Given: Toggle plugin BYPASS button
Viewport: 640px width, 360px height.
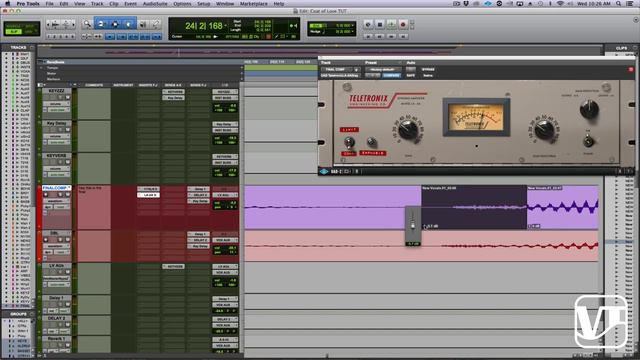Looking at the screenshot, I should pyautogui.click(x=428, y=69).
